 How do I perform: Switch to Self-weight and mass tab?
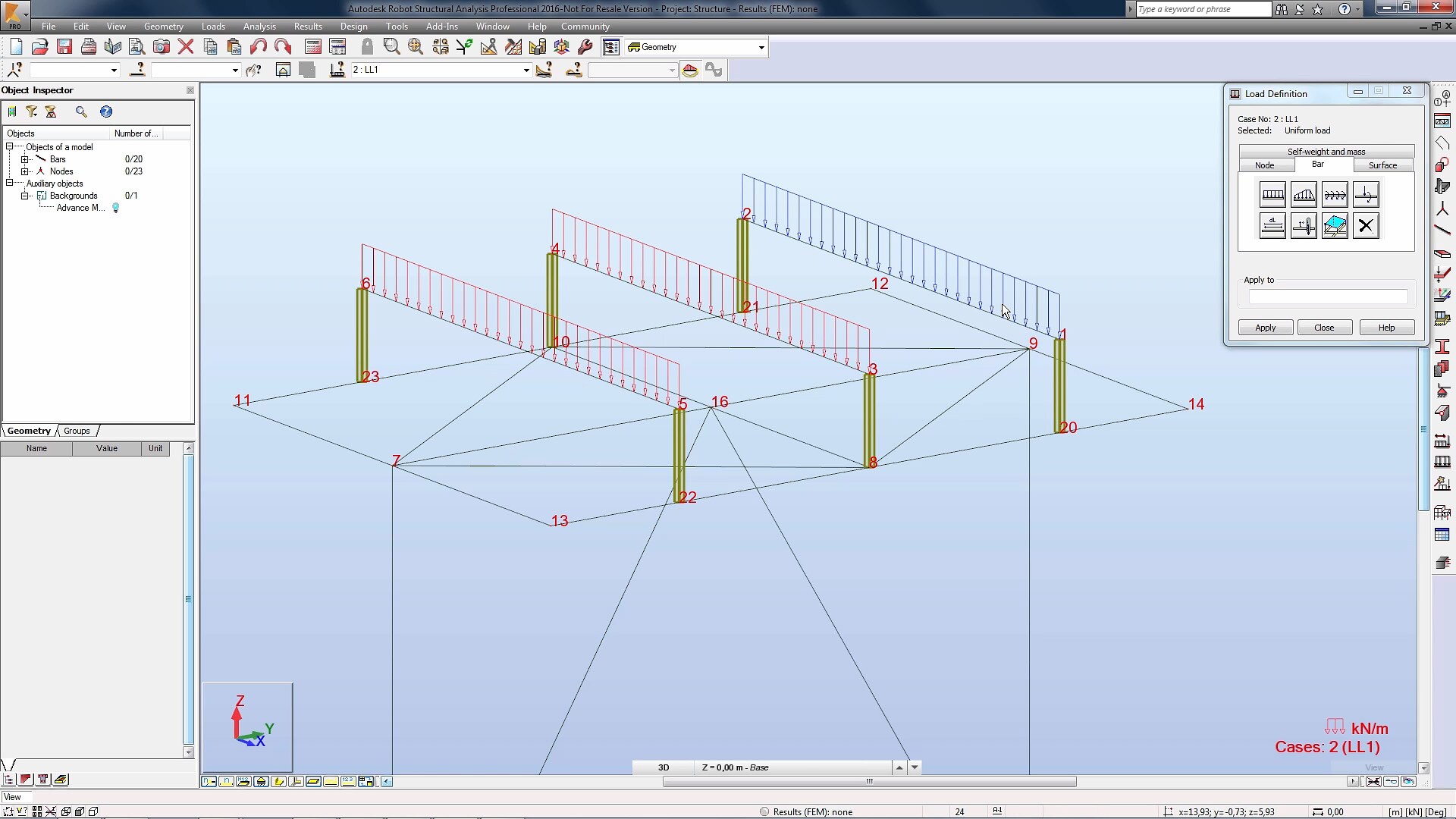tap(1326, 152)
